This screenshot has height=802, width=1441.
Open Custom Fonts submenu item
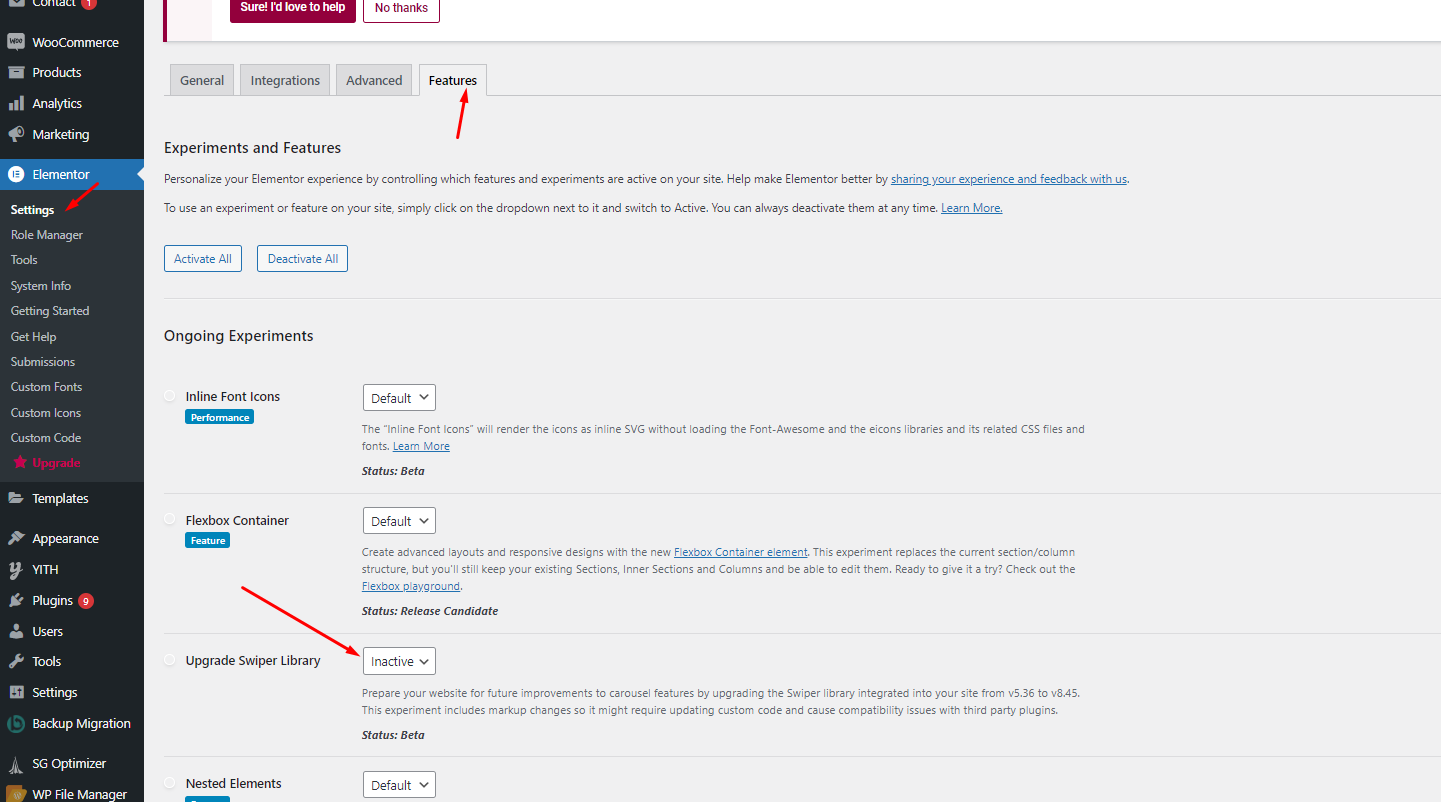click(x=46, y=387)
